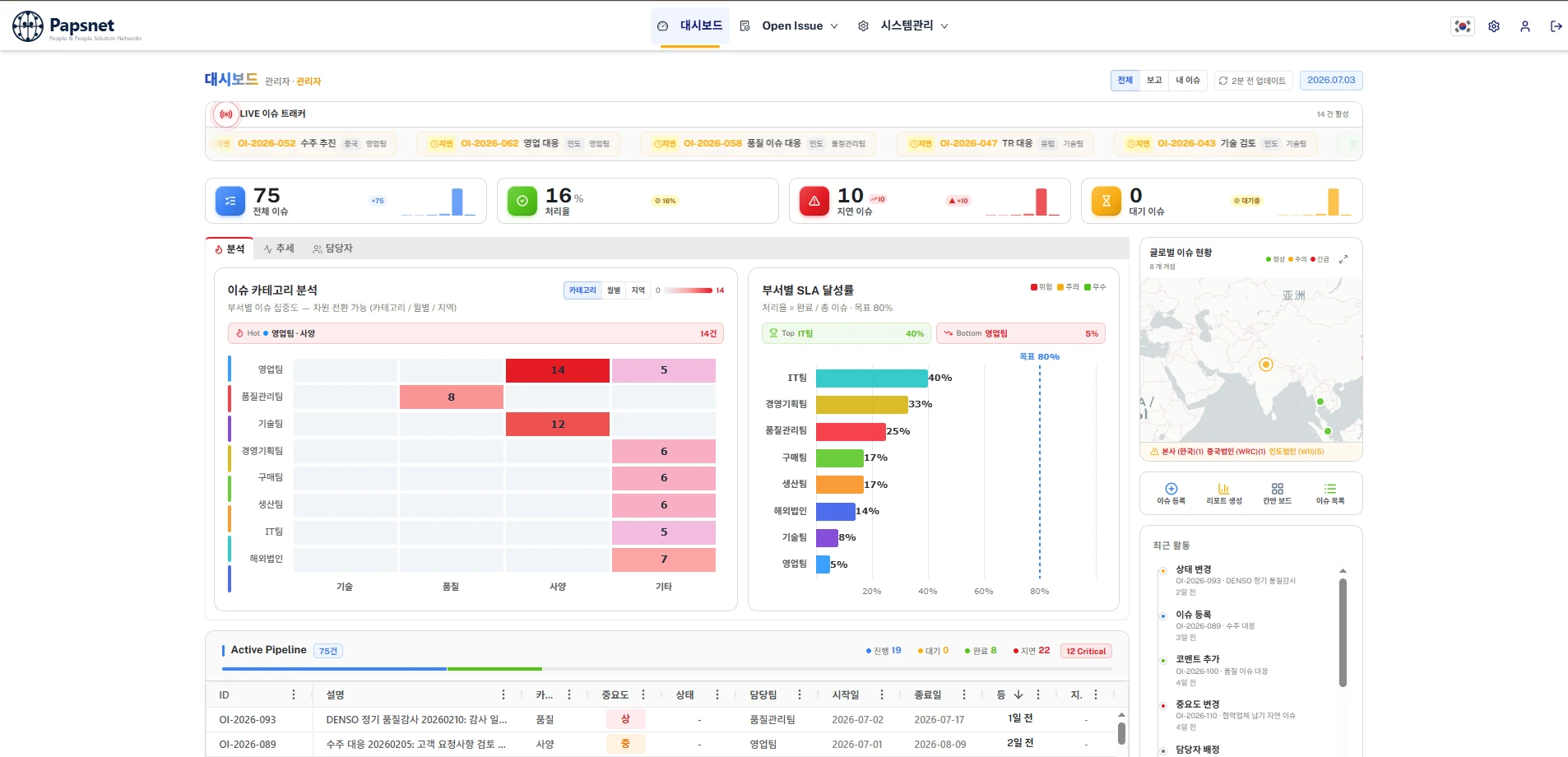Switch to the 분석 tab
Image resolution: width=1568 pixels, height=757 pixels.
(230, 249)
